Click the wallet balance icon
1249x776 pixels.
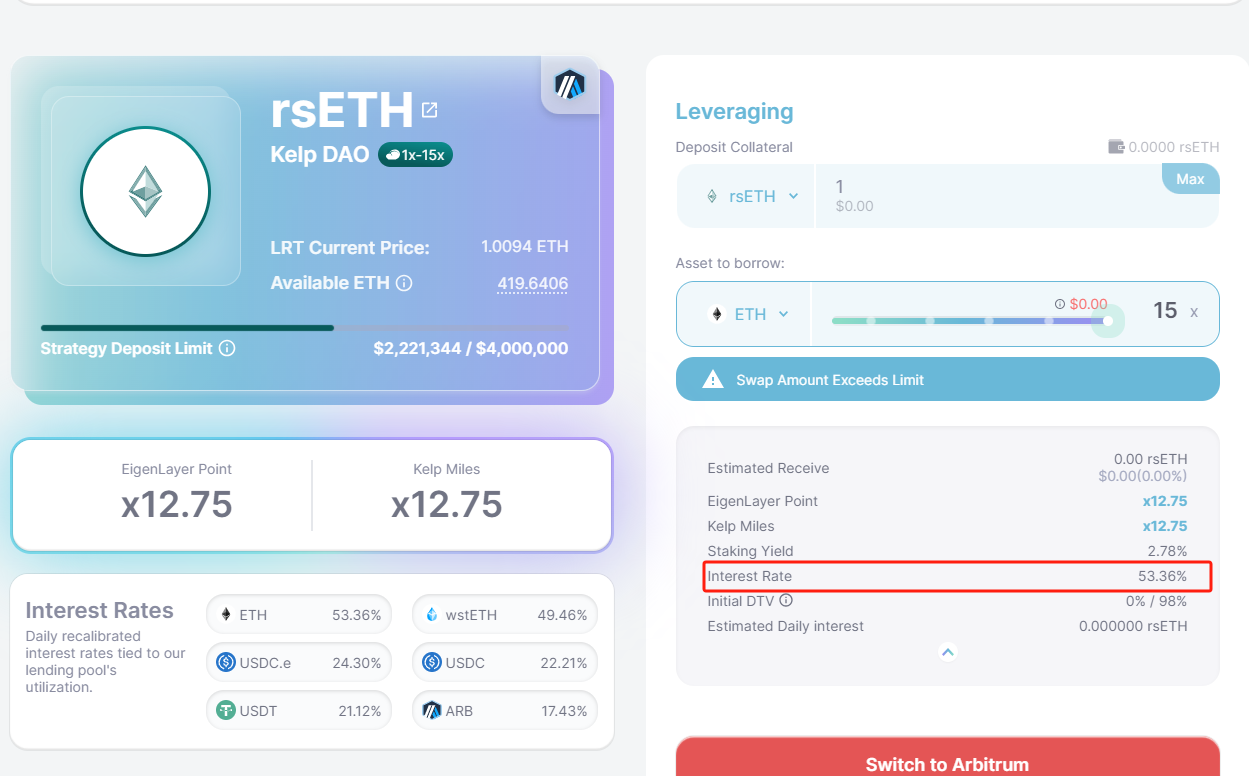click(x=1116, y=147)
